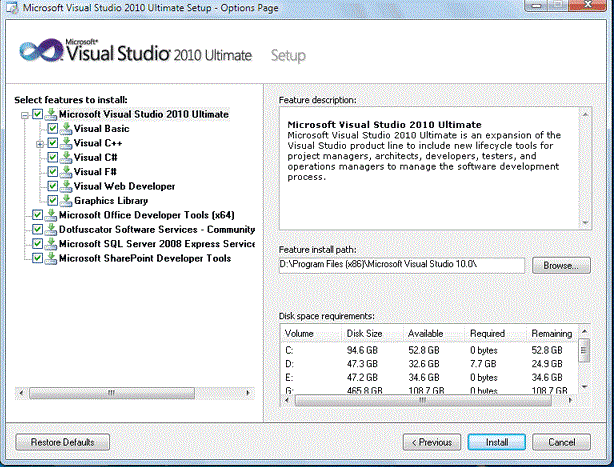The height and width of the screenshot is (467, 614).
Task: Toggle the Visual F# checkbox
Action: tap(52, 172)
